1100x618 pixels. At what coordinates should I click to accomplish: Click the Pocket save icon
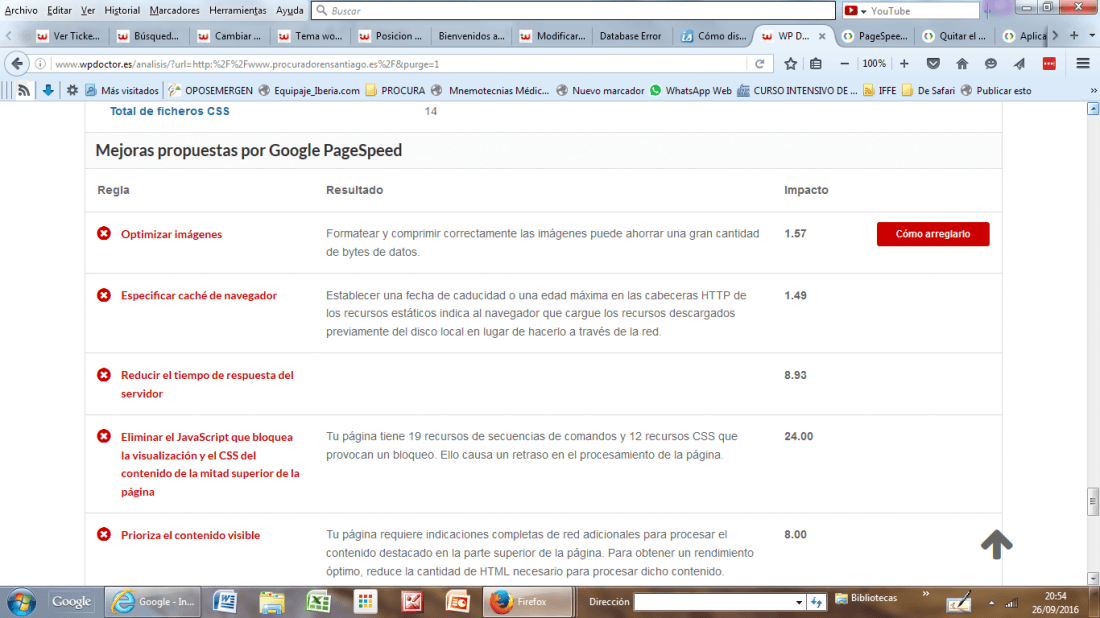click(x=933, y=64)
